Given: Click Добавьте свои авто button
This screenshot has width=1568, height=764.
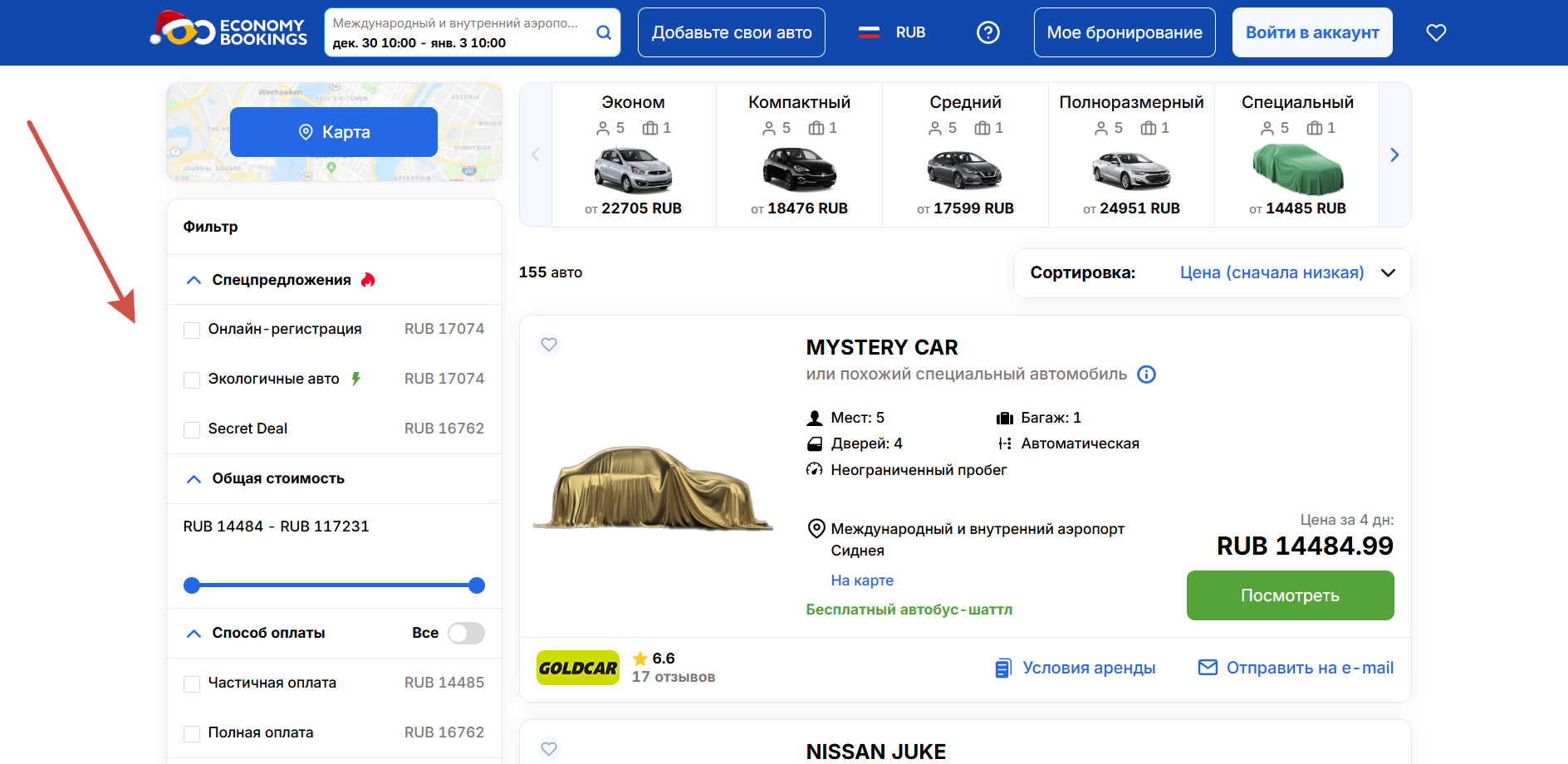Looking at the screenshot, I should point(732,32).
